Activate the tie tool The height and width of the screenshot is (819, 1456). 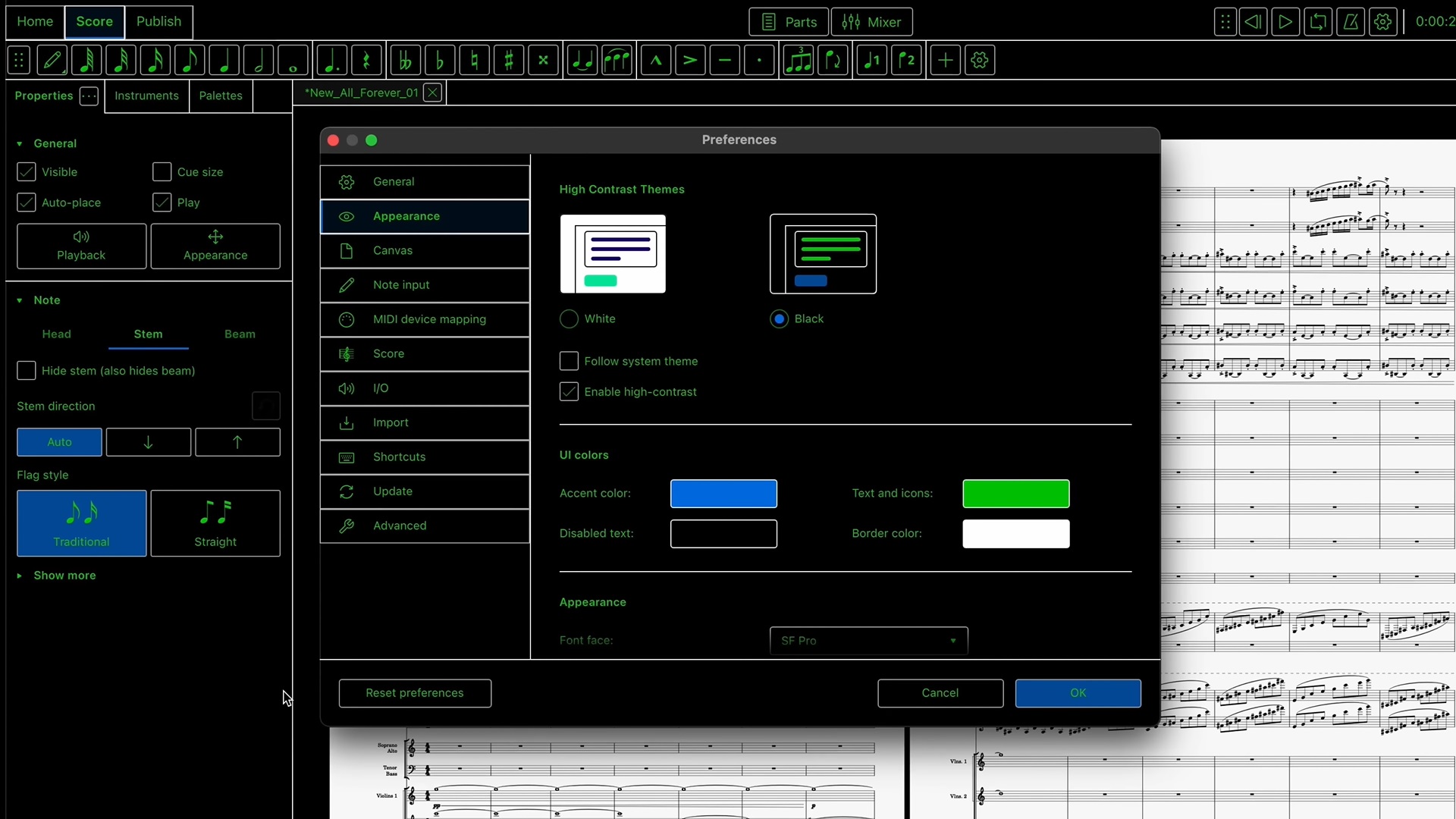(582, 60)
